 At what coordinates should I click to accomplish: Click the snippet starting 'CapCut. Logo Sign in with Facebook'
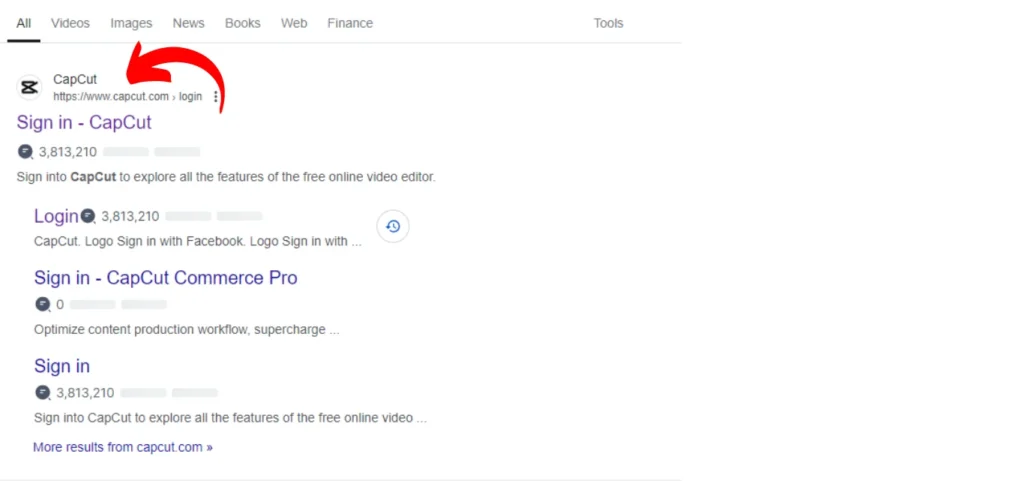[198, 241]
